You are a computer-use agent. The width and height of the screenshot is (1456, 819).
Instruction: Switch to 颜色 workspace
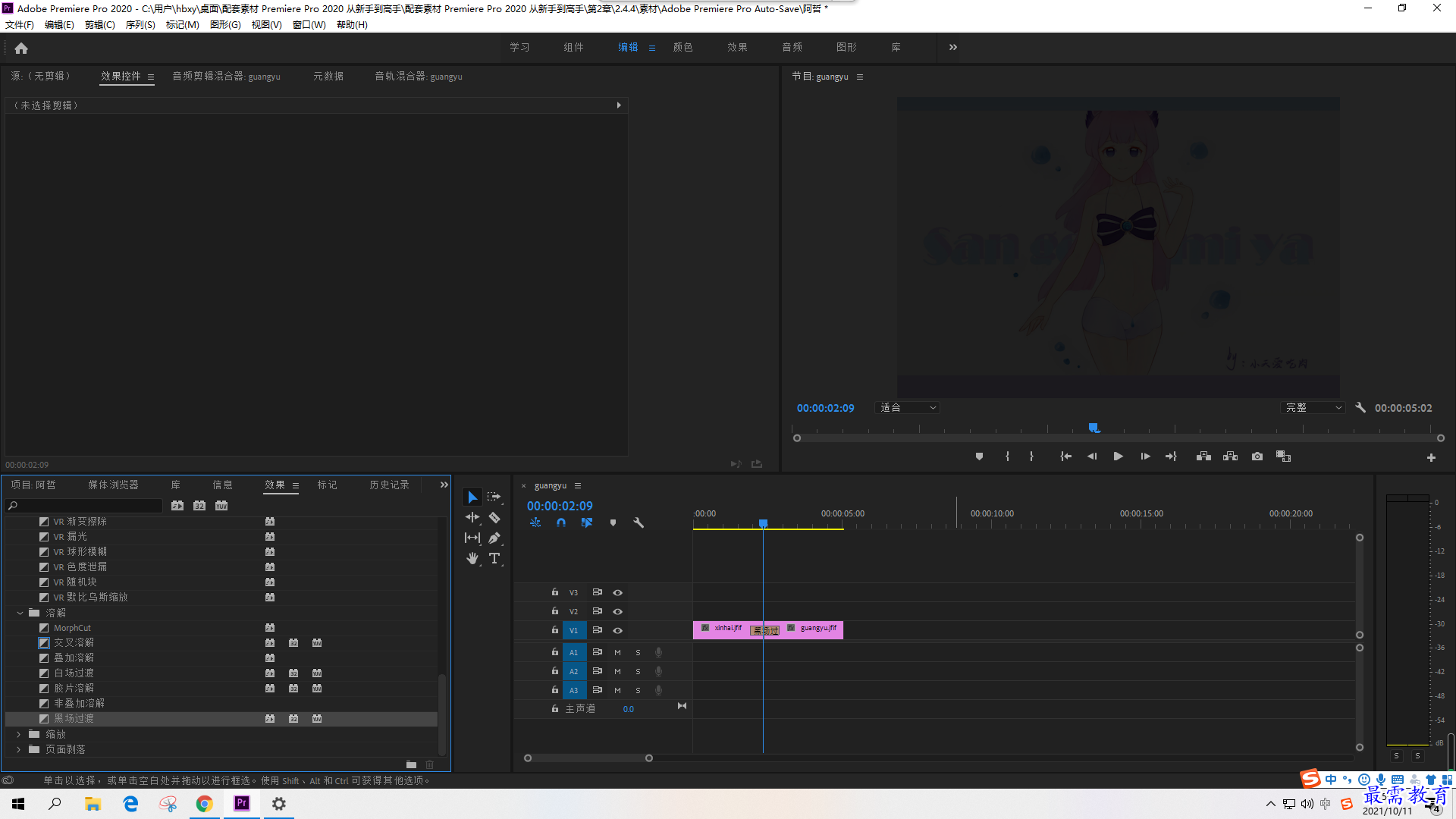683,47
